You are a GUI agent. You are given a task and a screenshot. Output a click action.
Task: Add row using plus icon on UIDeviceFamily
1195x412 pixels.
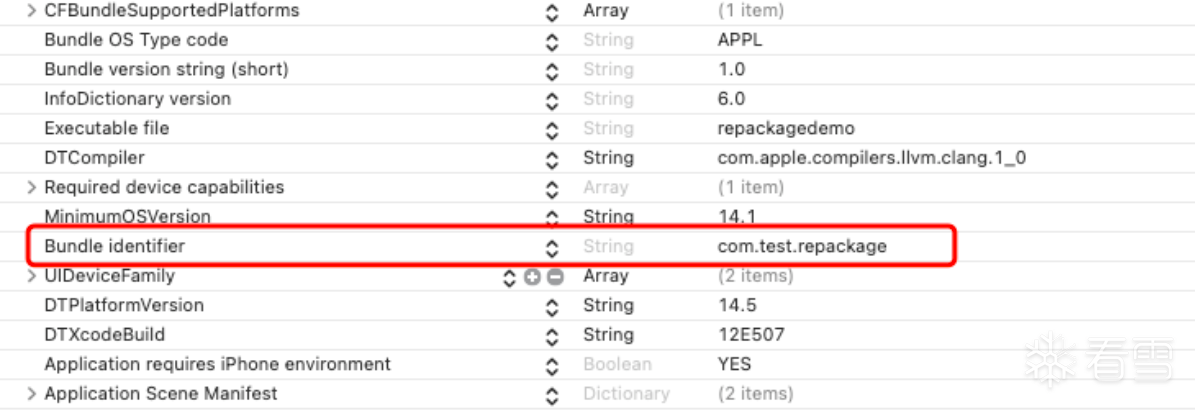click(532, 277)
